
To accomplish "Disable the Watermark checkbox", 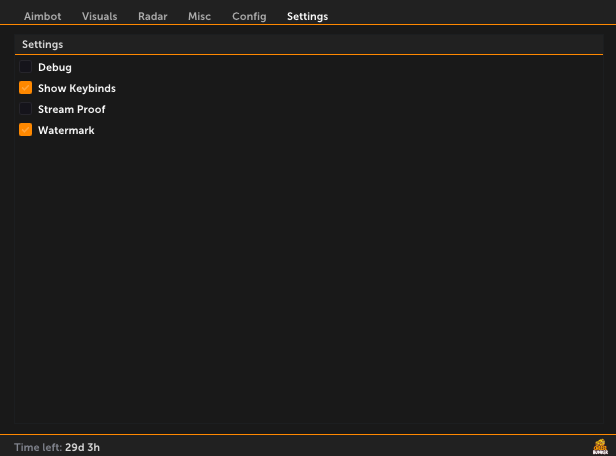I will point(26,130).
